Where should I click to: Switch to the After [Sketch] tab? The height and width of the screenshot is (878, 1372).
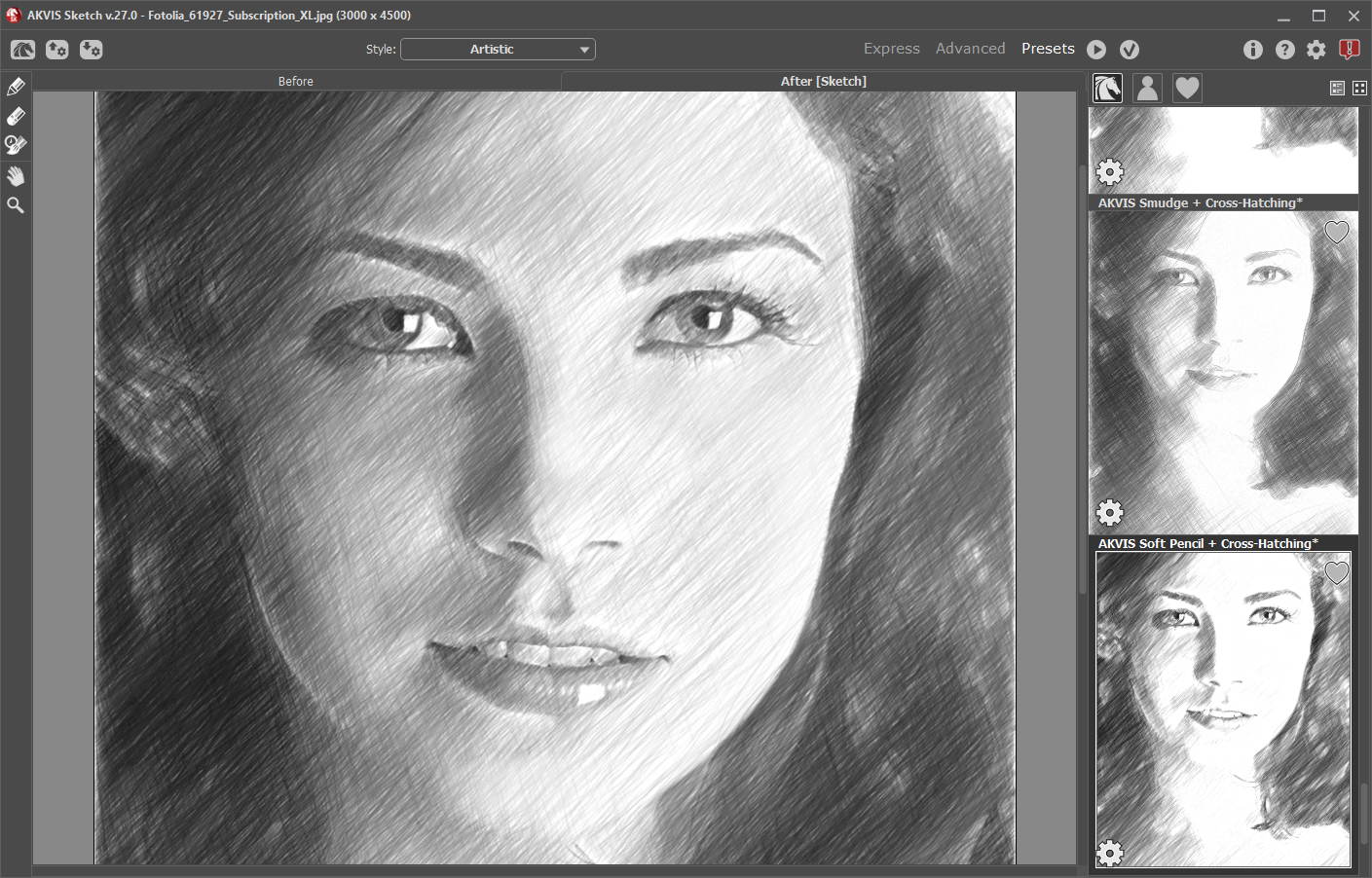point(823,81)
